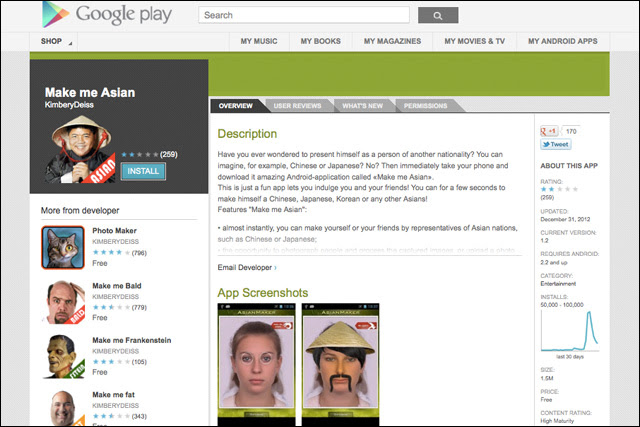
Task: Open the Email Developer link
Action: coord(247,267)
